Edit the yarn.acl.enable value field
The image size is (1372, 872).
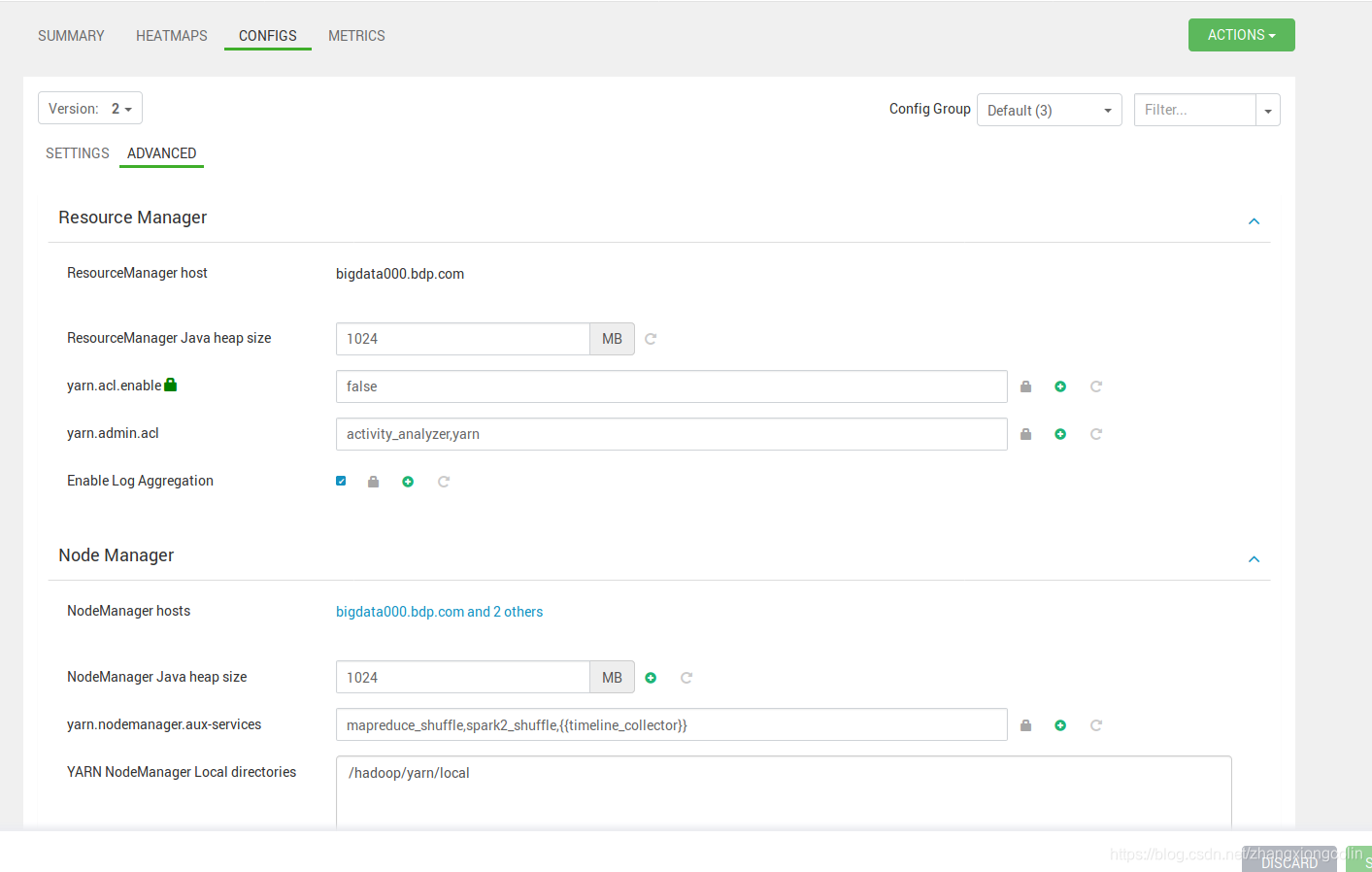672,386
